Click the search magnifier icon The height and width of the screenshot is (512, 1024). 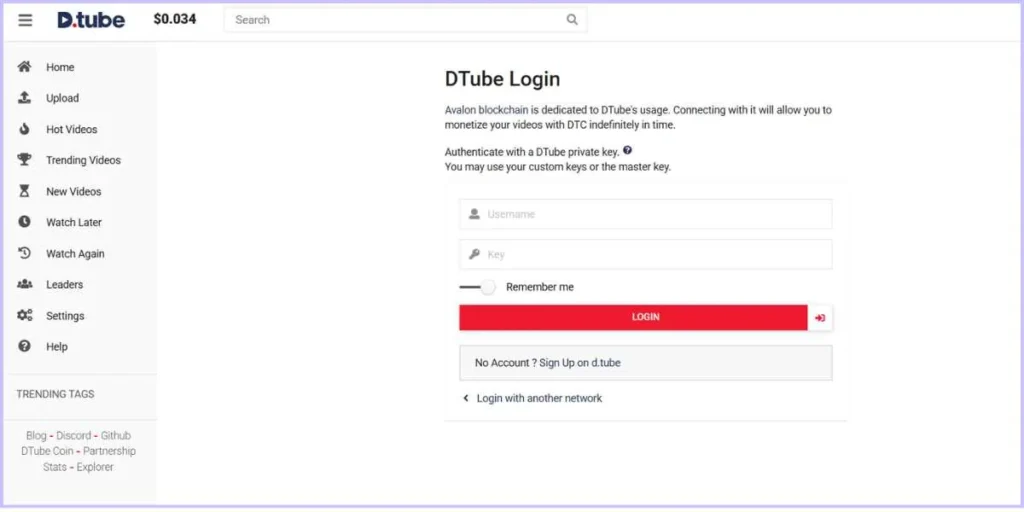572,20
